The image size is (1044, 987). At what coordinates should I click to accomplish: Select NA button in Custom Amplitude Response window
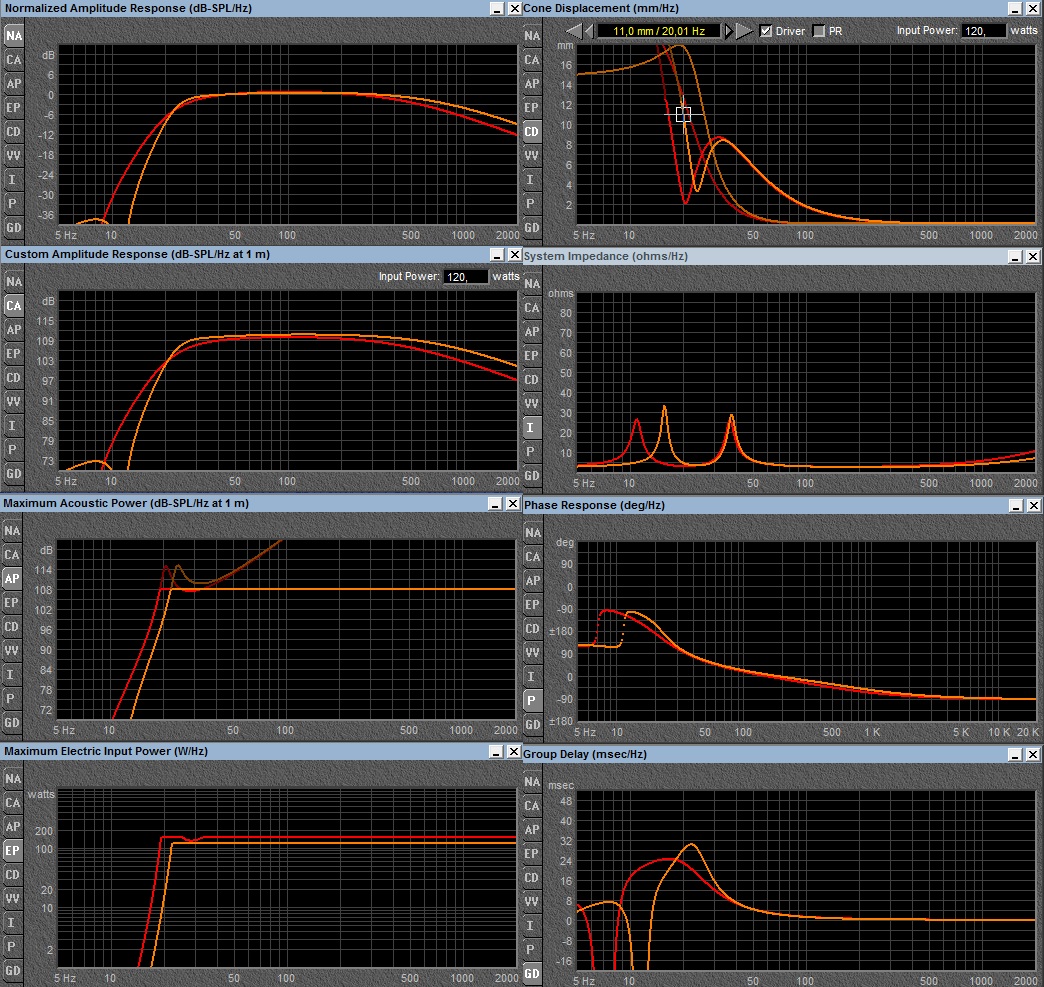pyautogui.click(x=13, y=282)
